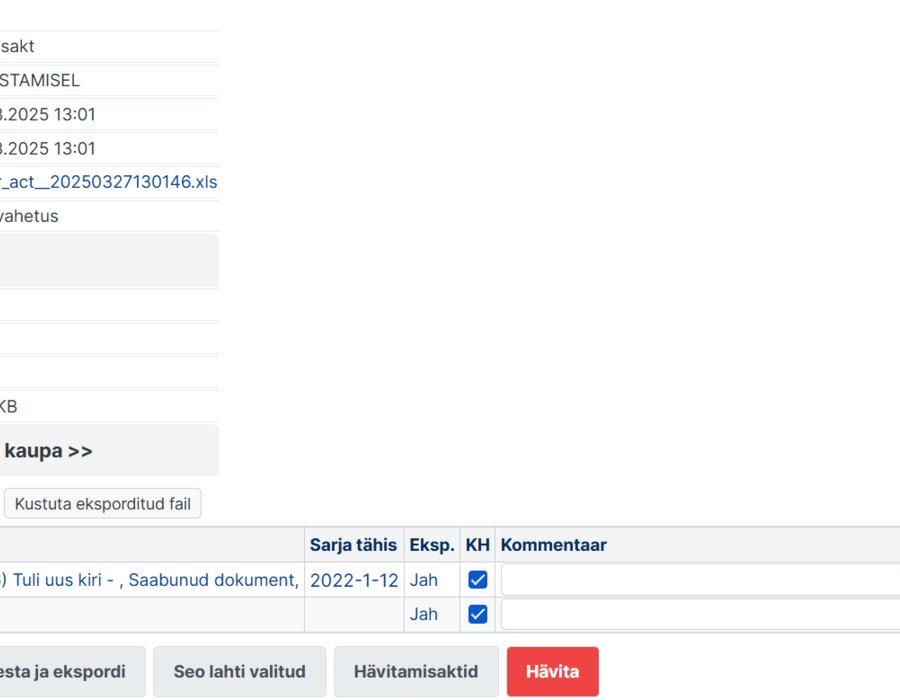Open Hävitamisaktid
The height and width of the screenshot is (700, 900).
coord(416,671)
